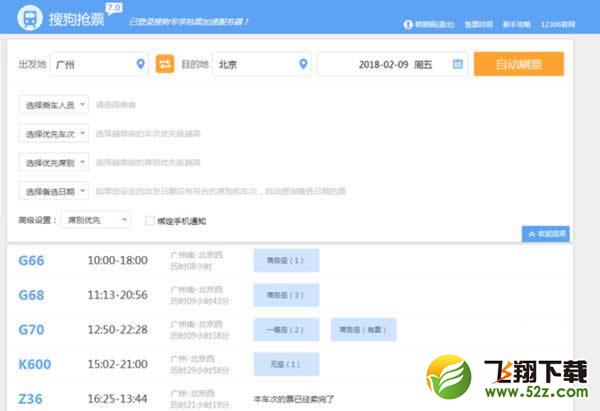The height and width of the screenshot is (411, 600).
Task: Click the location pin in departure field
Action: (x=141, y=64)
